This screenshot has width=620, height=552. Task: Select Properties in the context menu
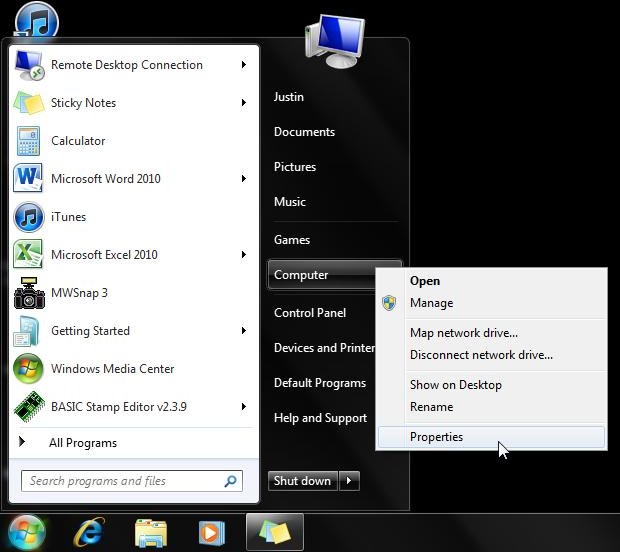[491, 437]
